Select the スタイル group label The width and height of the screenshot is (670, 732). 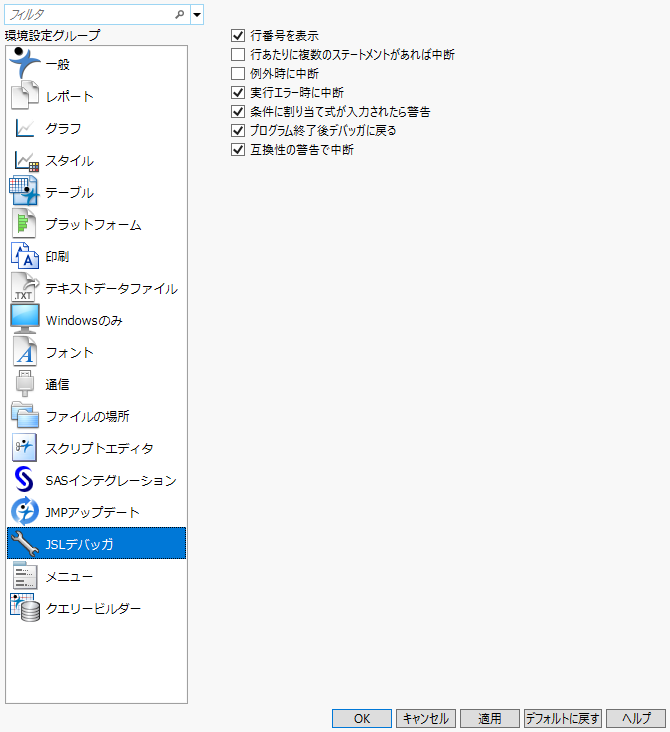(x=70, y=161)
